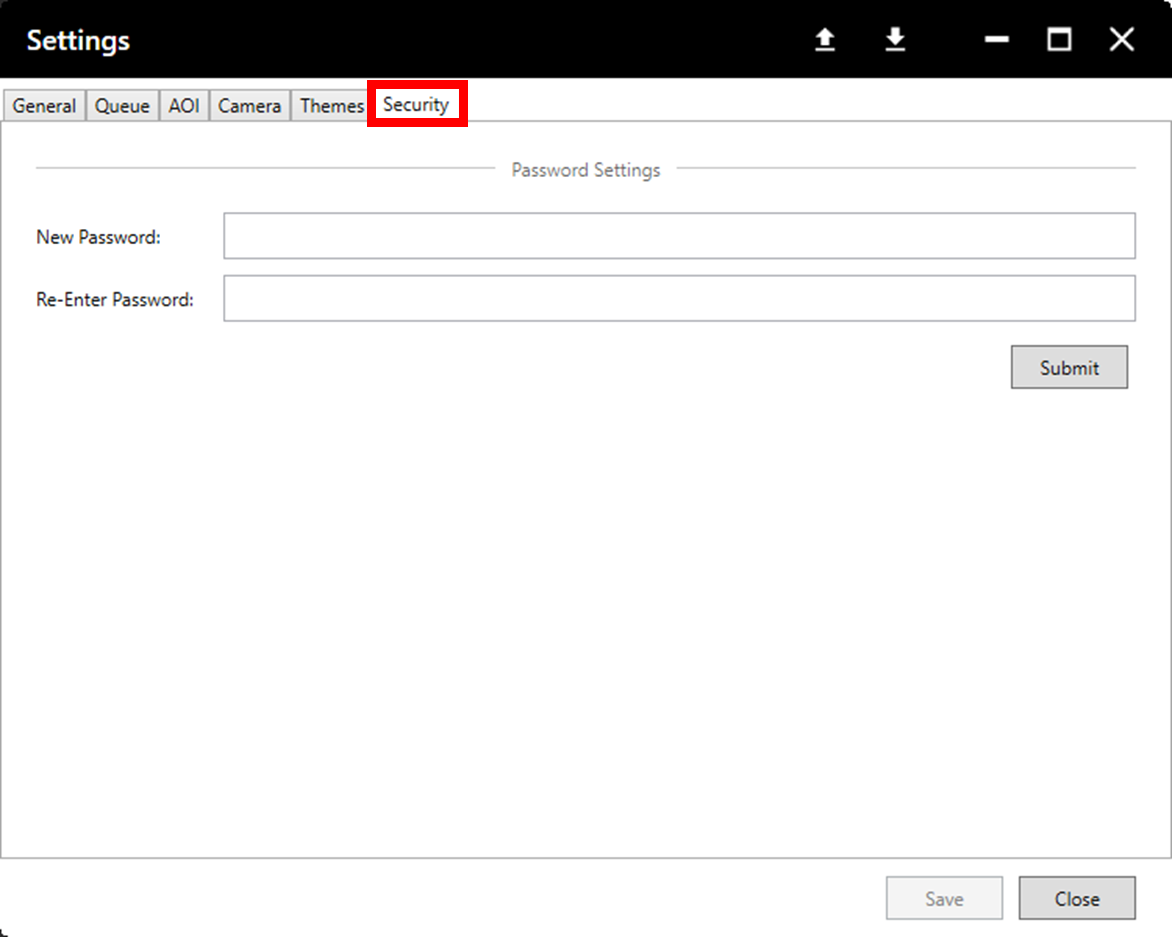Open the Queue tab
The image size is (1172, 937).
[x=122, y=105]
